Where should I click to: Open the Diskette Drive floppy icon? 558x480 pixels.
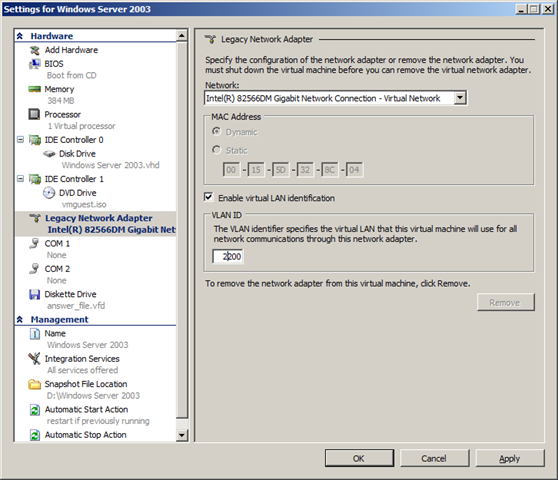[x=35, y=294]
